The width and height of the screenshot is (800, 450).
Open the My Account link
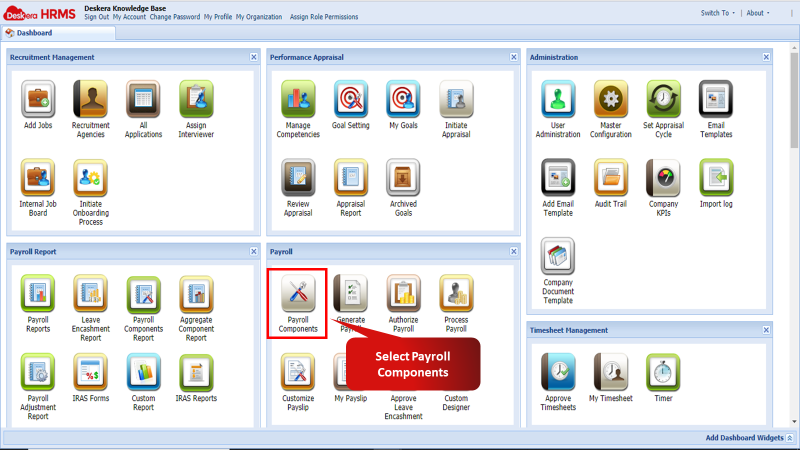click(129, 17)
